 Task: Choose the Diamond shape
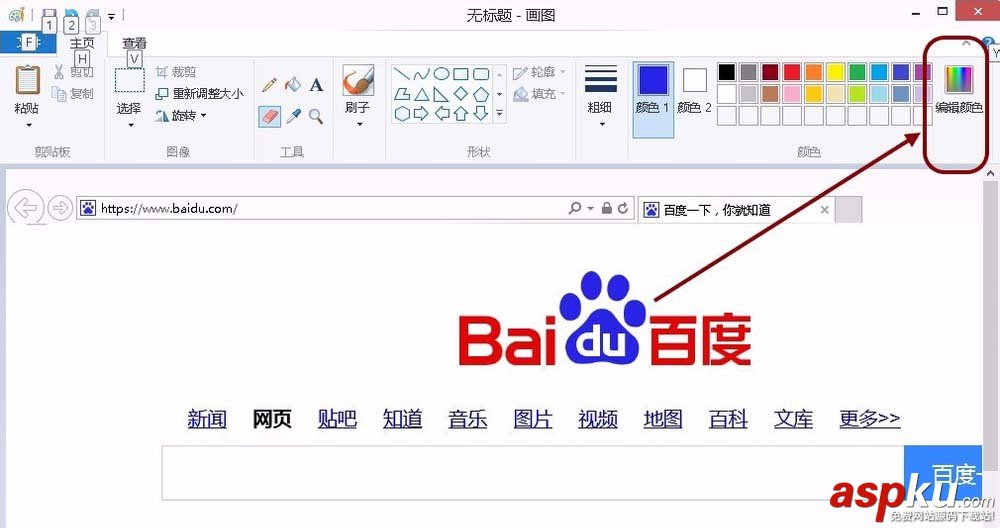point(461,94)
